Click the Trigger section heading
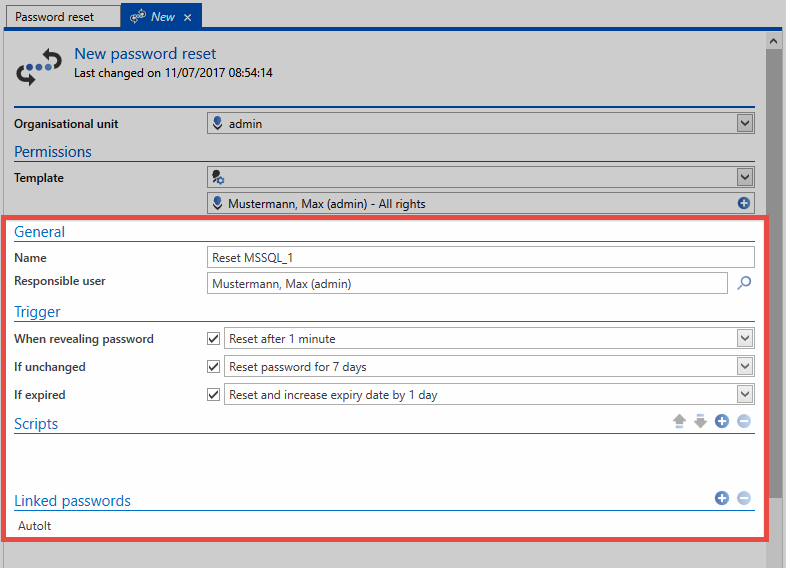Viewport: 786px width, 568px height. tap(37, 312)
